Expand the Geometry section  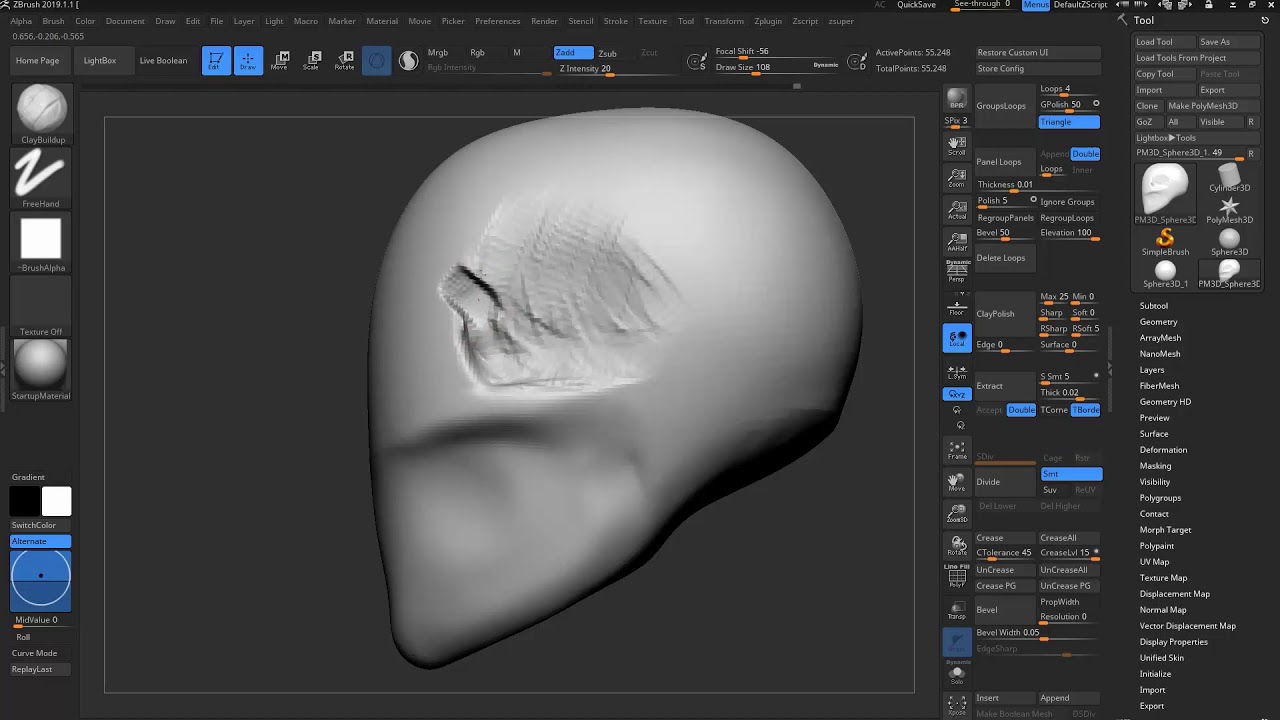[x=1158, y=322]
